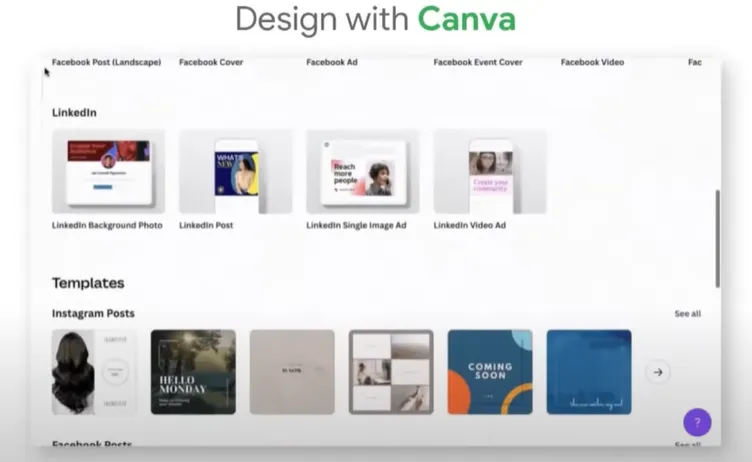752x462 pixels.
Task: Click the LinkedIn Background Photo caption
Action: tap(107, 225)
